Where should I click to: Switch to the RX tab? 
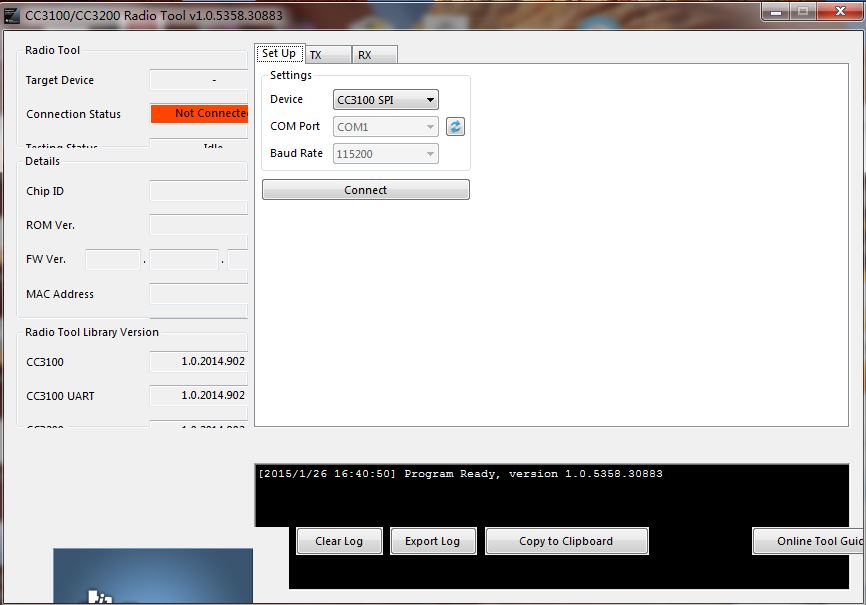click(374, 55)
